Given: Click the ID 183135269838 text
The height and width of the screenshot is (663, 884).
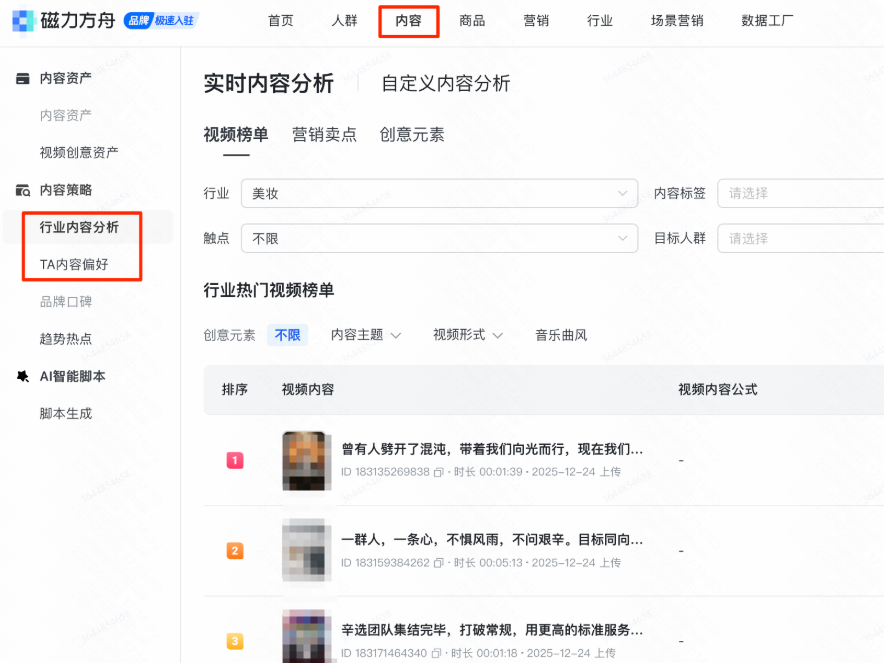Looking at the screenshot, I should point(386,472).
